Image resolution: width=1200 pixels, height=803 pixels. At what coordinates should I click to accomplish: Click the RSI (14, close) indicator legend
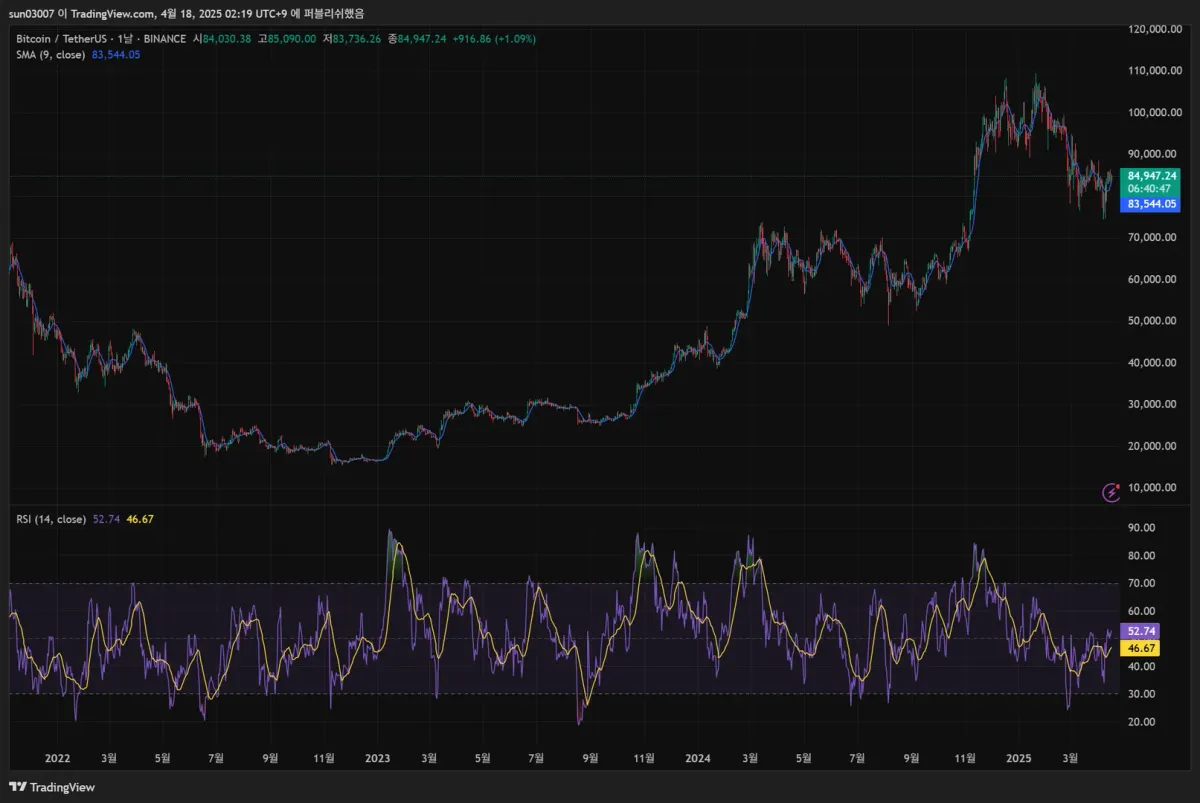point(51,519)
